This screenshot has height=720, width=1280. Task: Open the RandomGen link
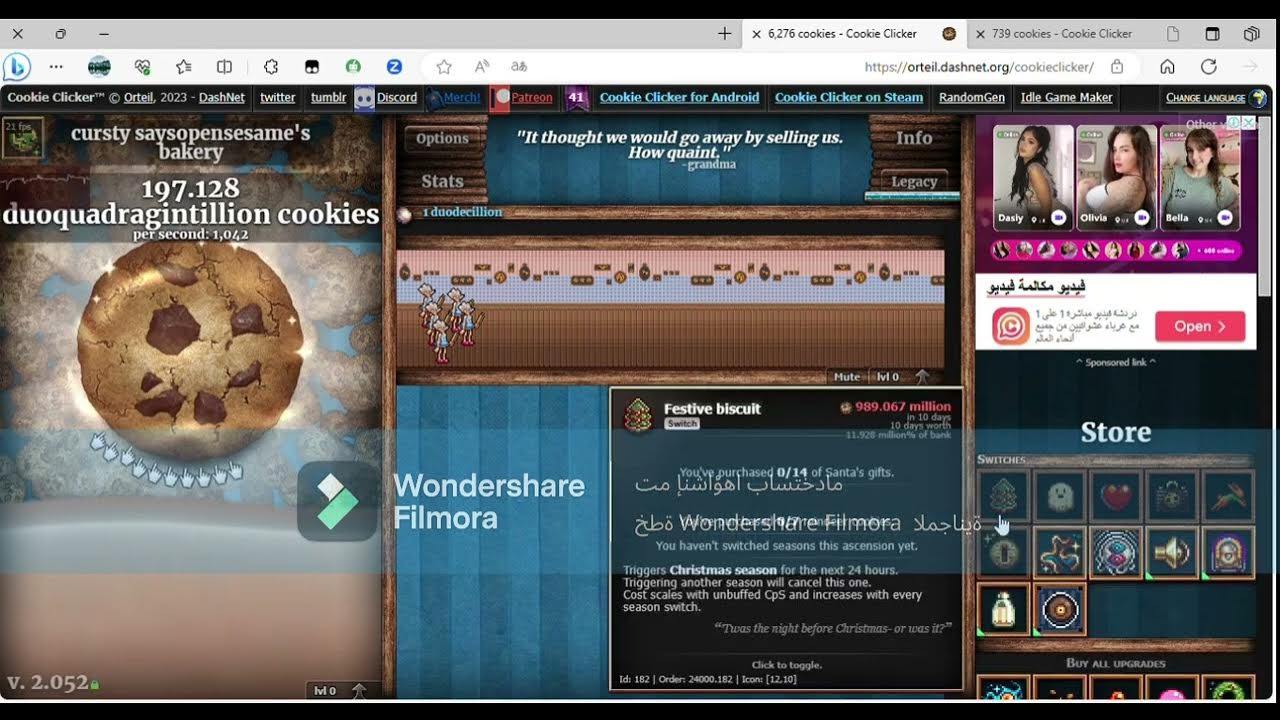click(x=972, y=97)
